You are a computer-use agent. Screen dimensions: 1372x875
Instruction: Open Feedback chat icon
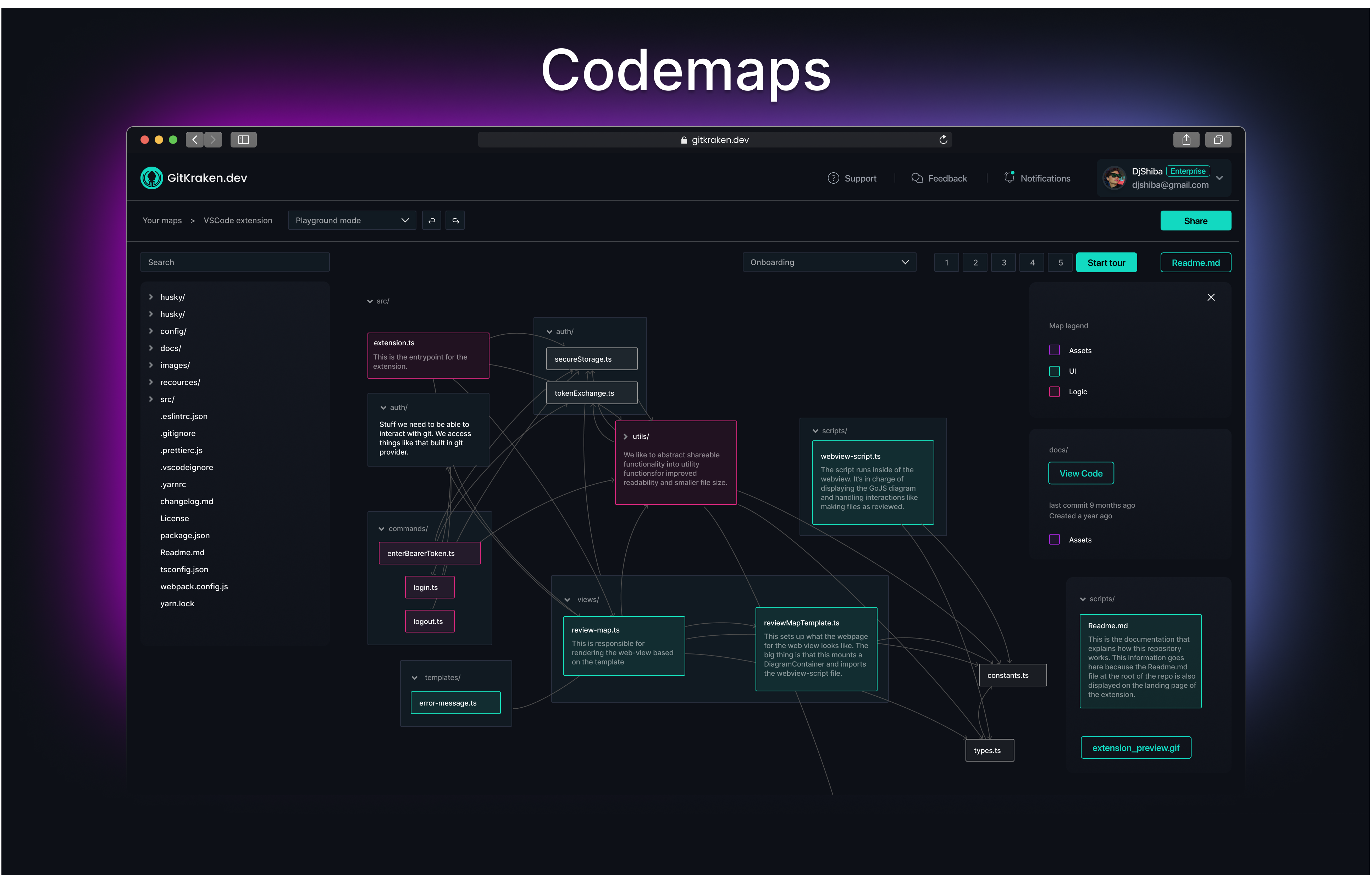pyautogui.click(x=917, y=178)
